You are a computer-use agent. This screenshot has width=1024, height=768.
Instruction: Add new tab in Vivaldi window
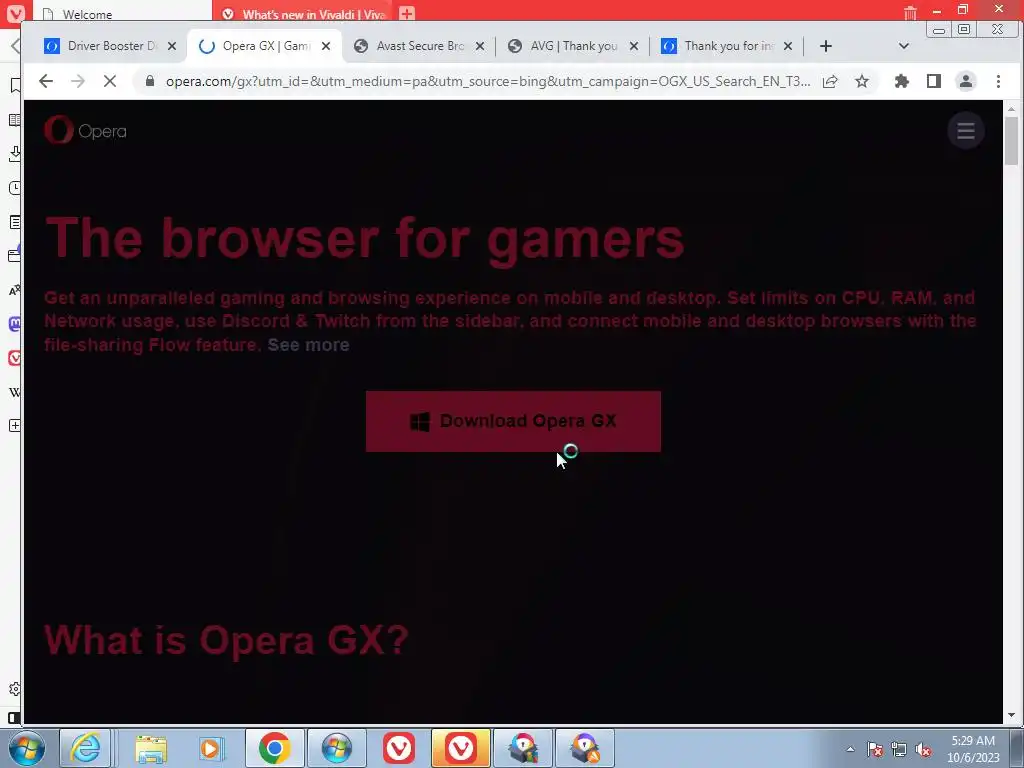click(407, 13)
